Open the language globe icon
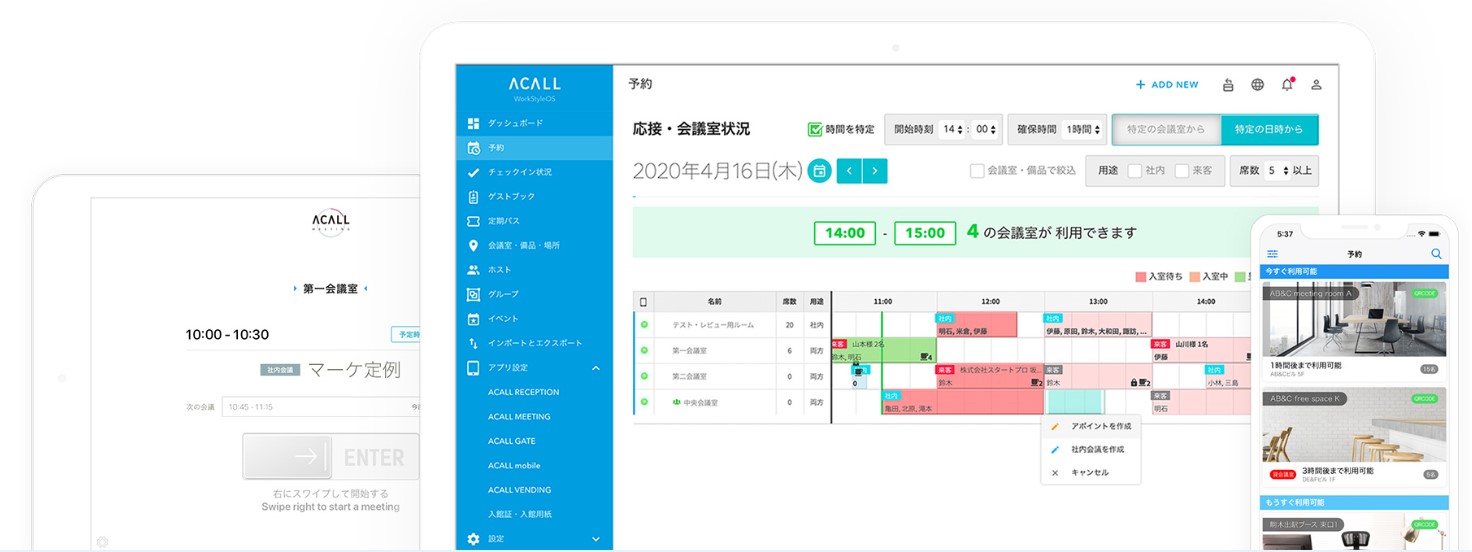This screenshot has height=552, width=1472. [x=1258, y=85]
